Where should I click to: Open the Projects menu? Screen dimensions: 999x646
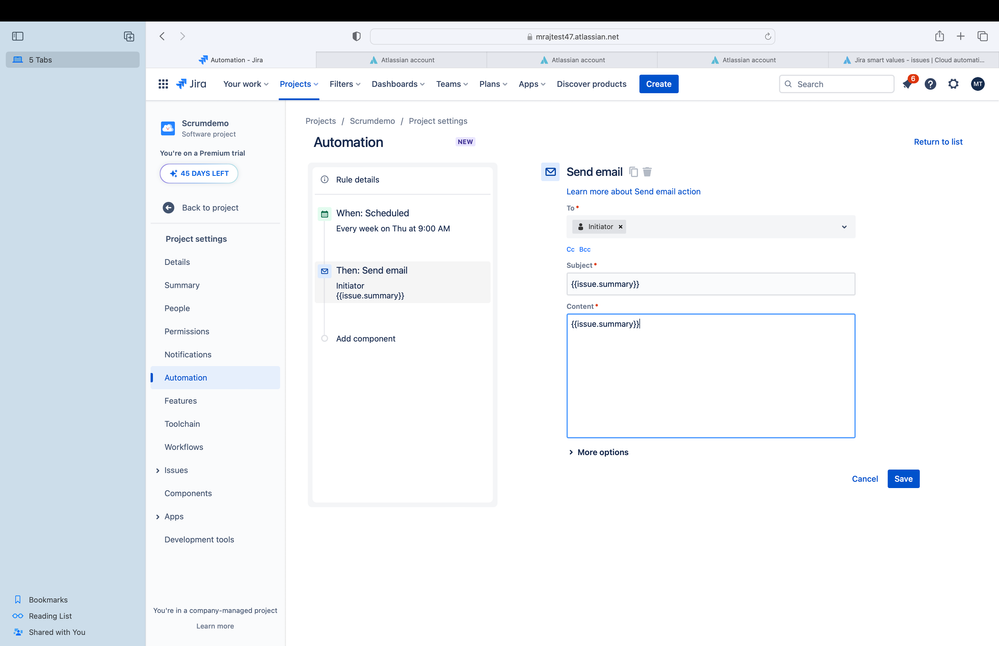click(x=299, y=84)
